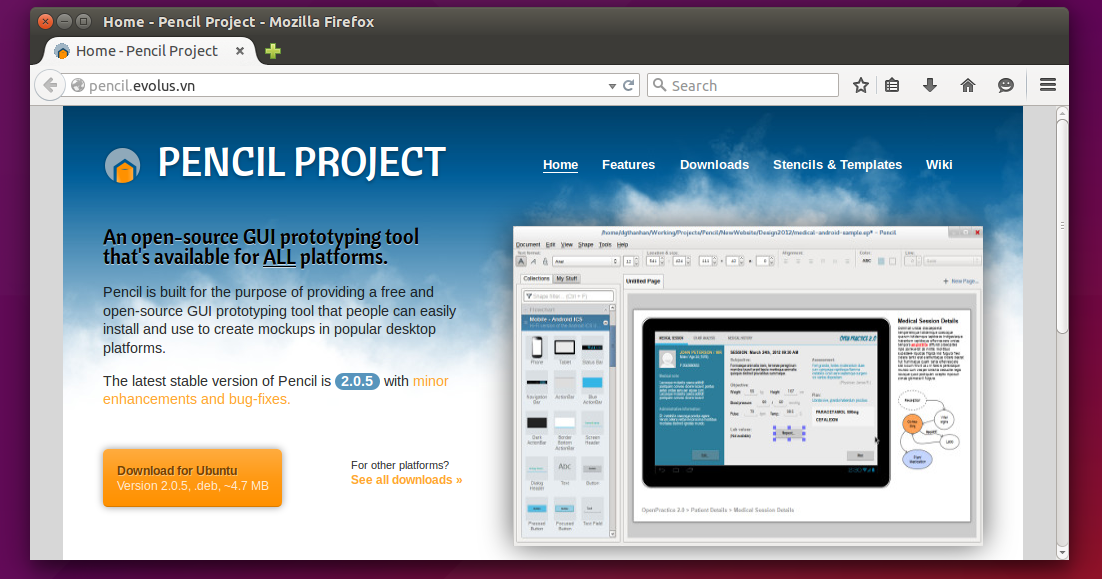The width and height of the screenshot is (1102, 579).
Task: Open the Wiki navigation link
Action: 939,164
